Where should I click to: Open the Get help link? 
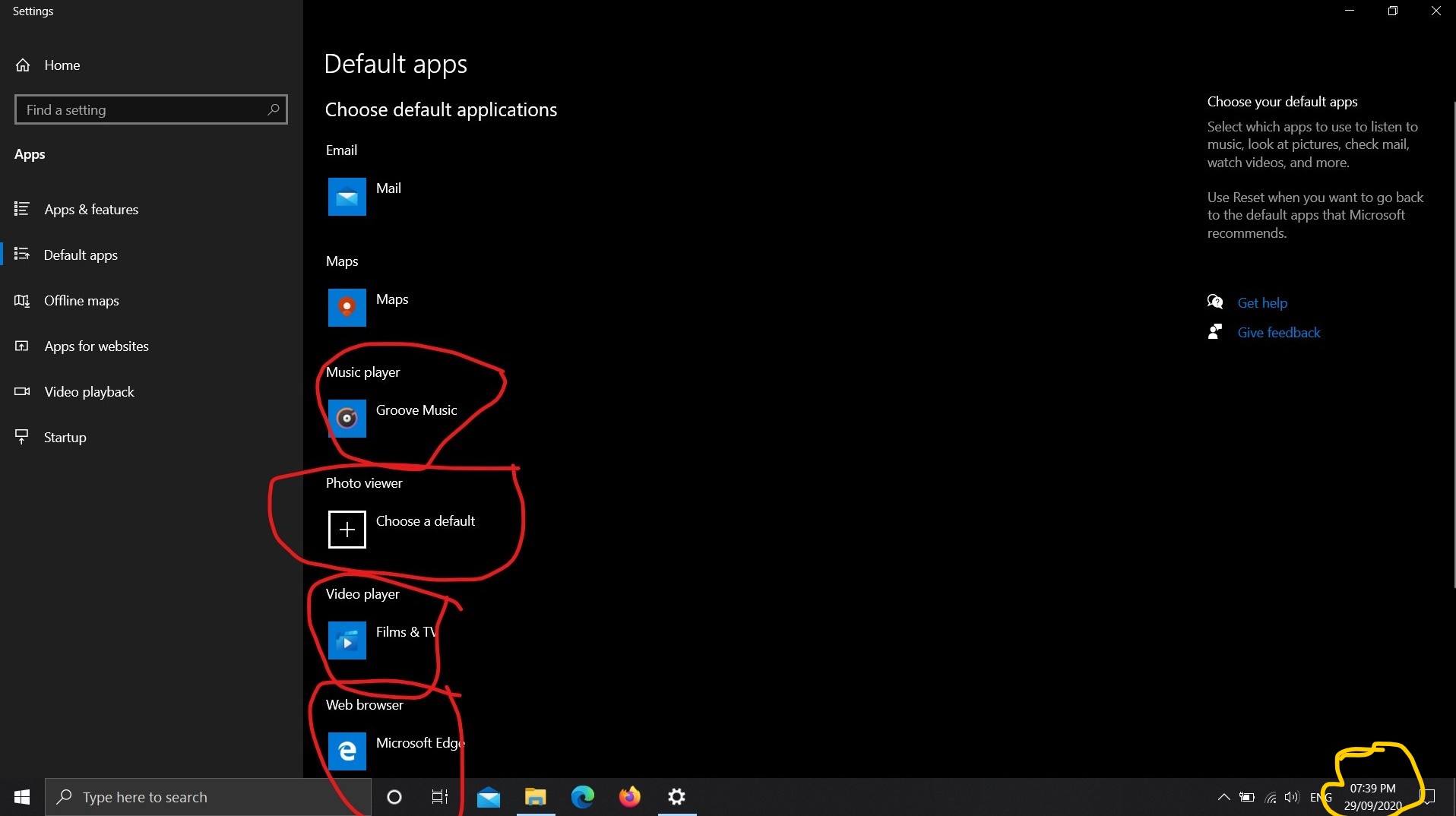pos(1262,302)
